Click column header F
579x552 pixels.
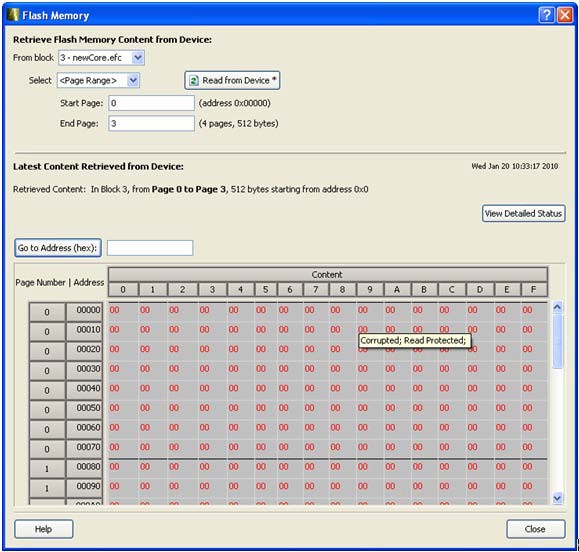534,290
